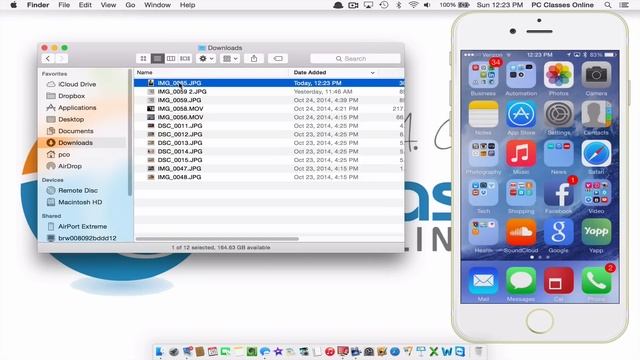
Task: Switch Finder to list view
Action: (x=157, y=59)
